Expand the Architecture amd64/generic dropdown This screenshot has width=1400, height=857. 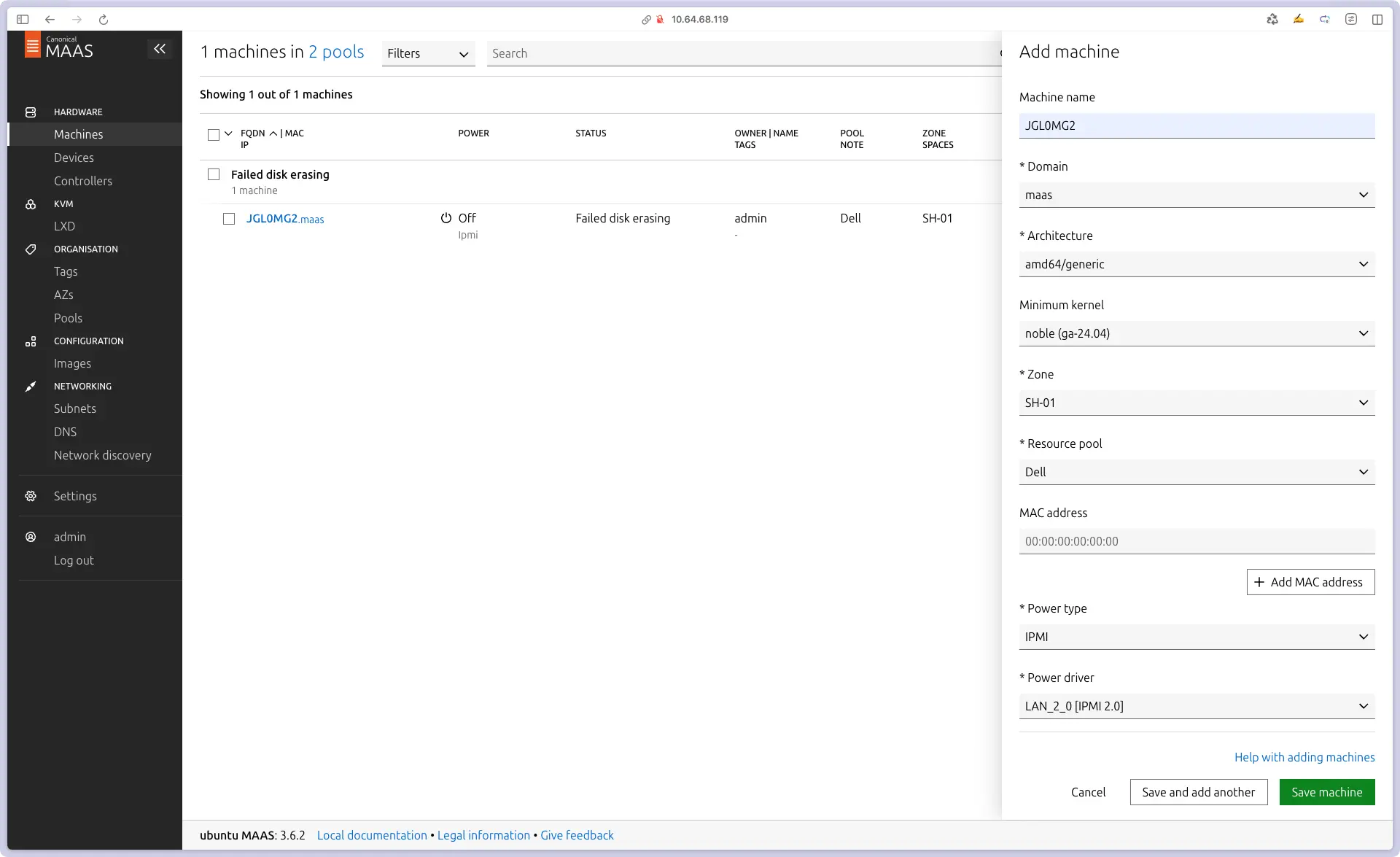pyautogui.click(x=1197, y=264)
